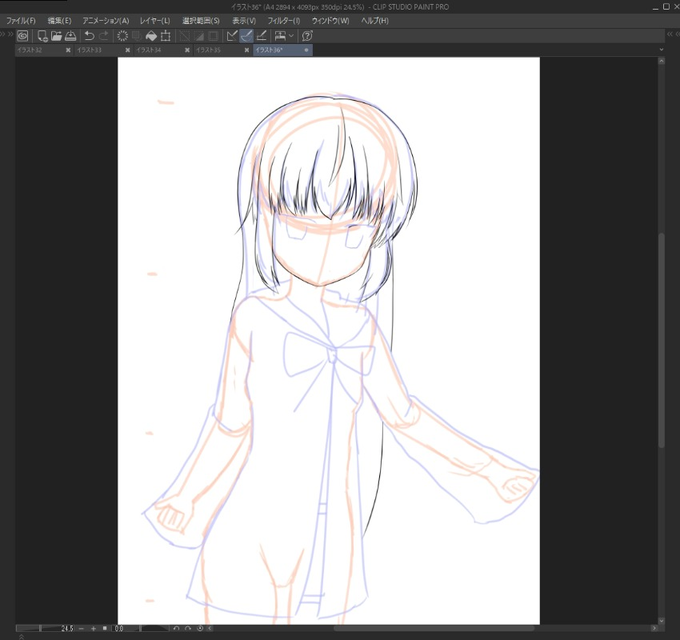
Task: Click the Scale/Rotate transform icon
Action: (165, 36)
